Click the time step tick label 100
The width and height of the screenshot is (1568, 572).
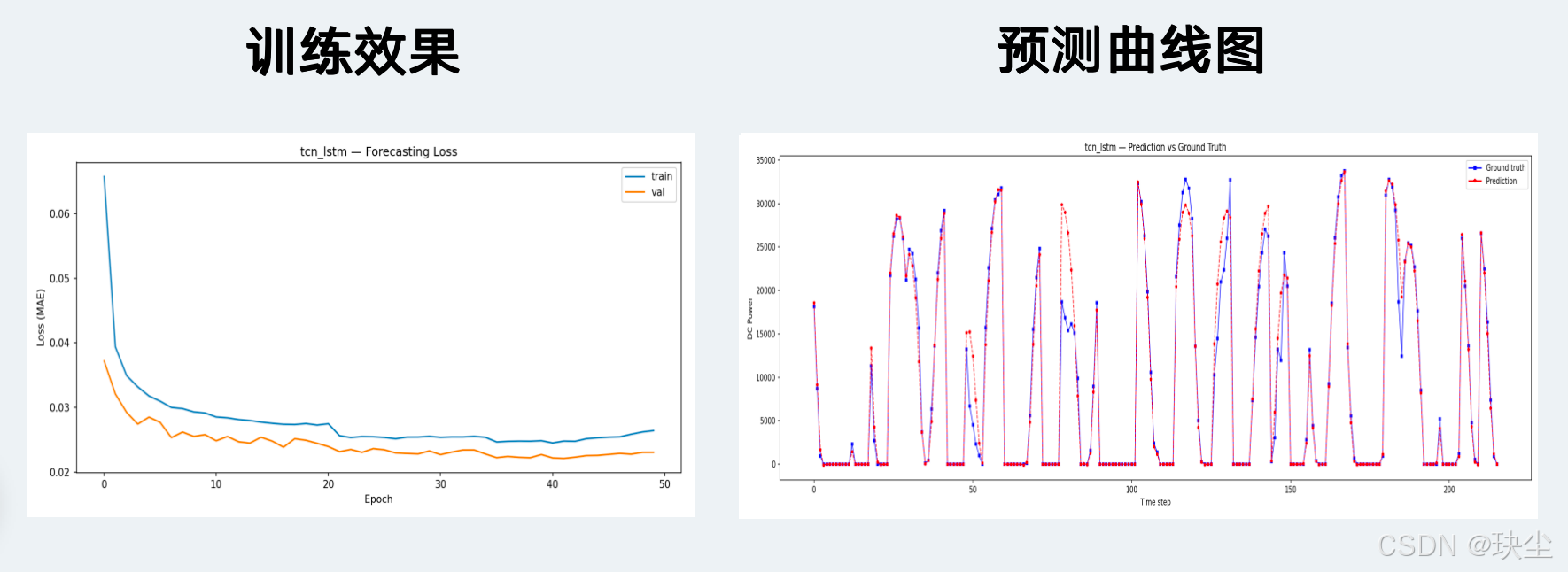click(1131, 490)
